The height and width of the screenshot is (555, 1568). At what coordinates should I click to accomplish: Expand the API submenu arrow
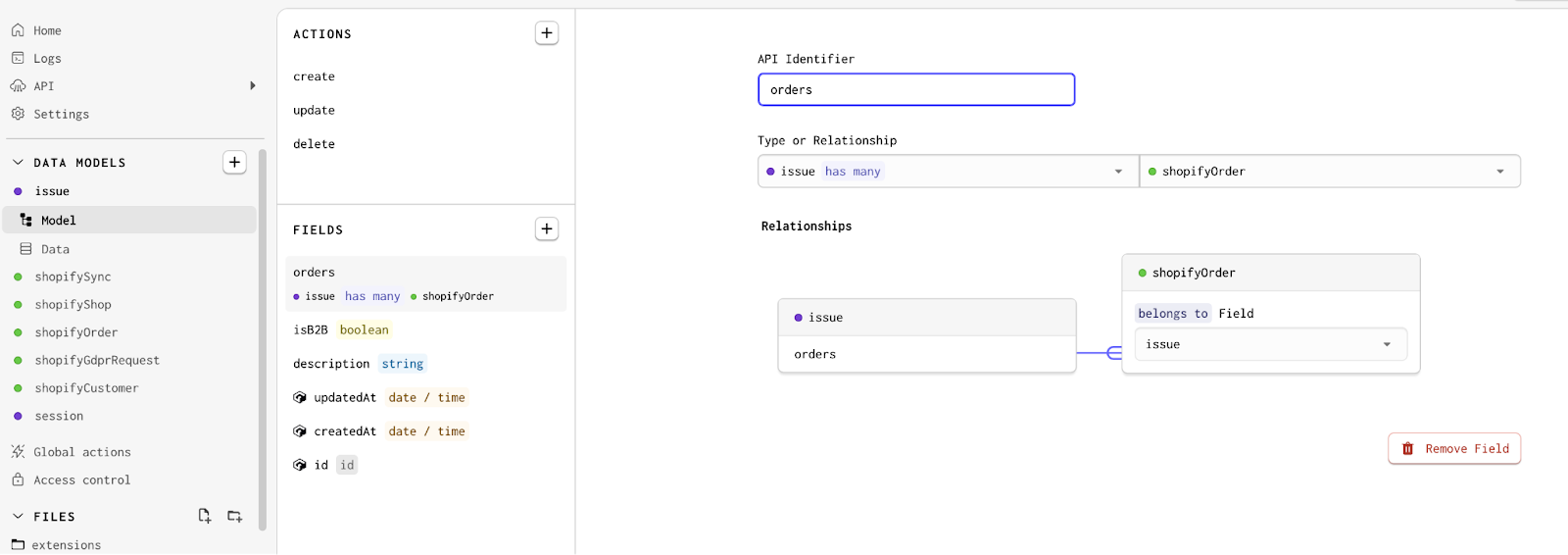tap(253, 86)
